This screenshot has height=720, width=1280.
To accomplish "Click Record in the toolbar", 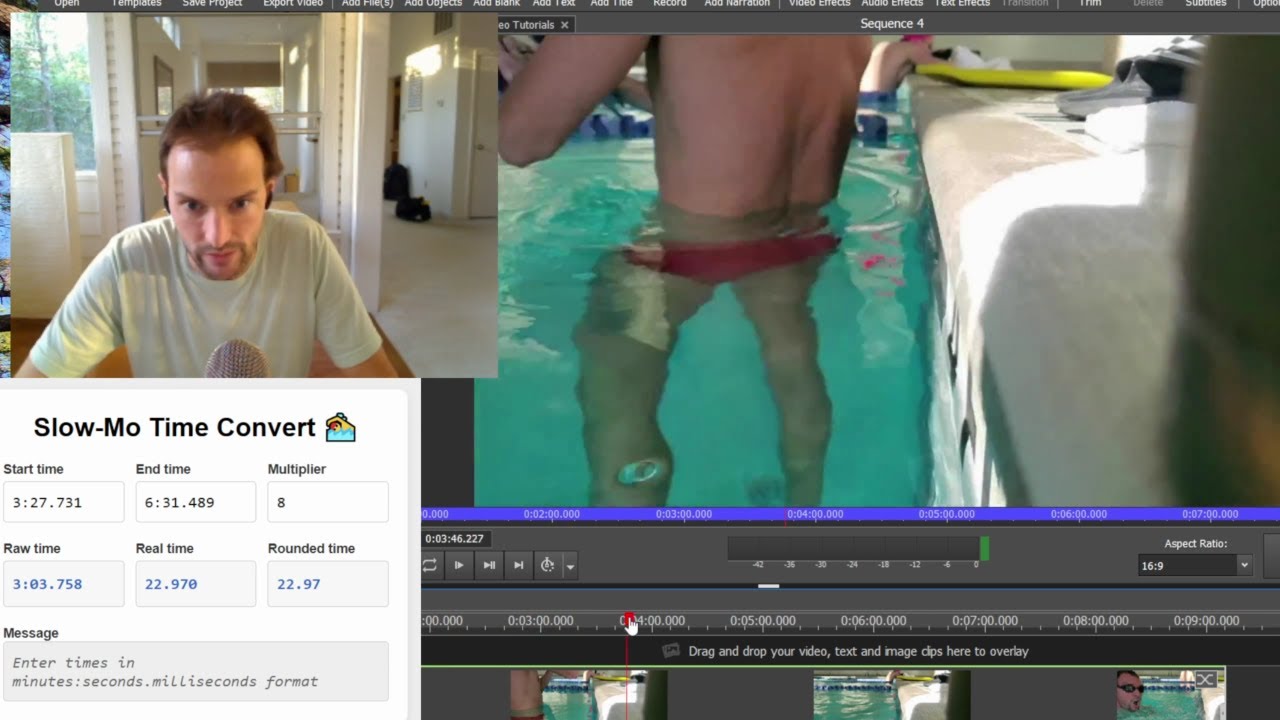I will tap(669, 4).
